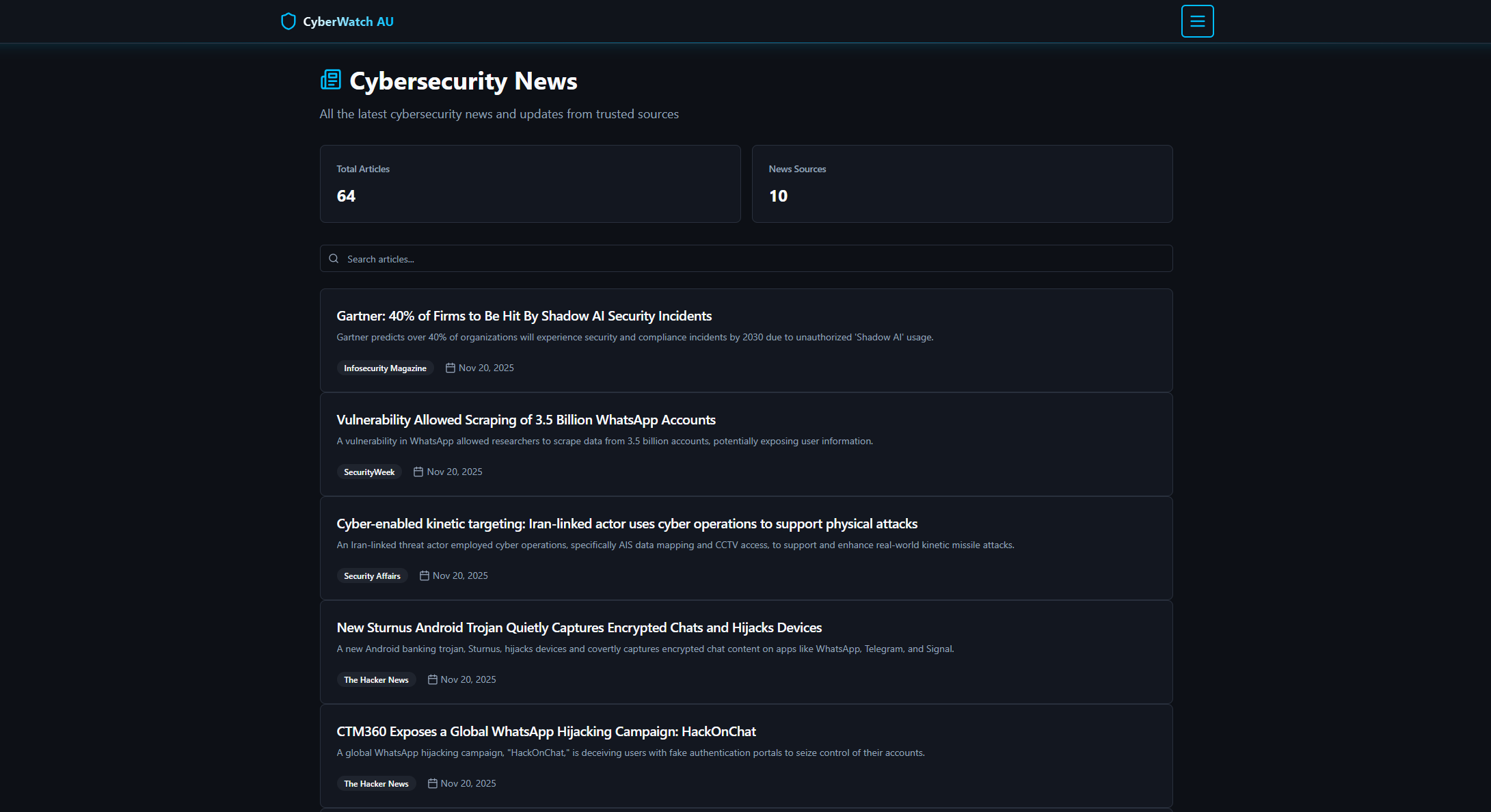Click the SecurityWeek source tag
Image resolution: width=1491 pixels, height=812 pixels.
pos(369,472)
